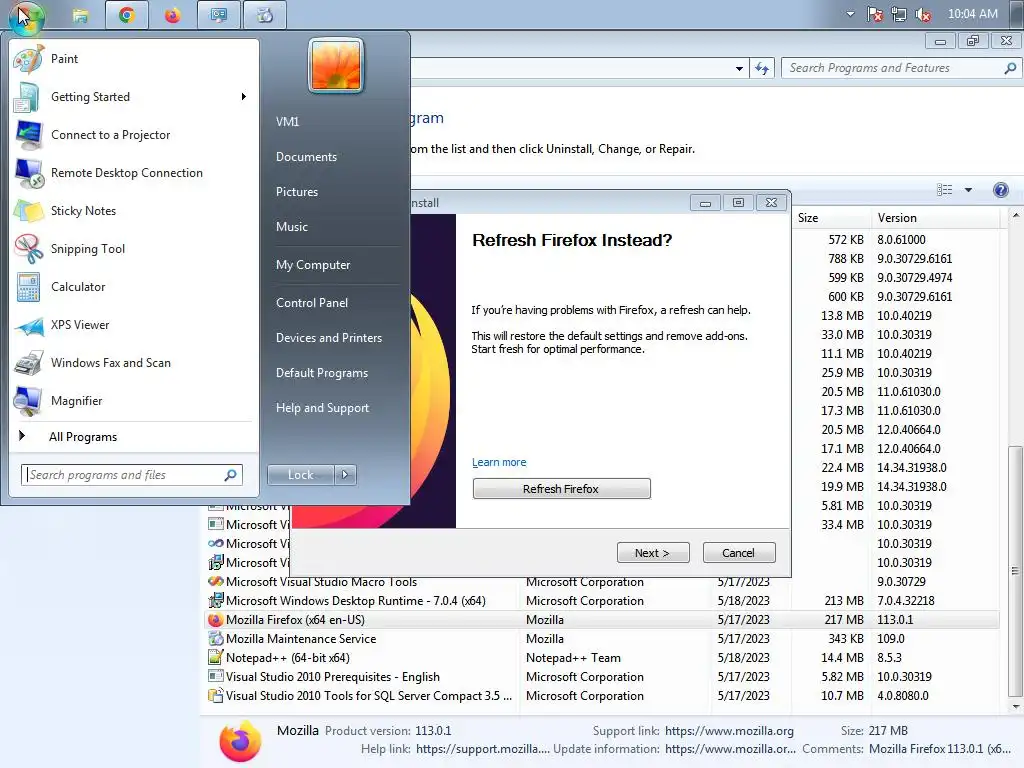Screen dimensions: 1024x768
Task: Click the program list vertical scrollbar
Action: (1014, 571)
